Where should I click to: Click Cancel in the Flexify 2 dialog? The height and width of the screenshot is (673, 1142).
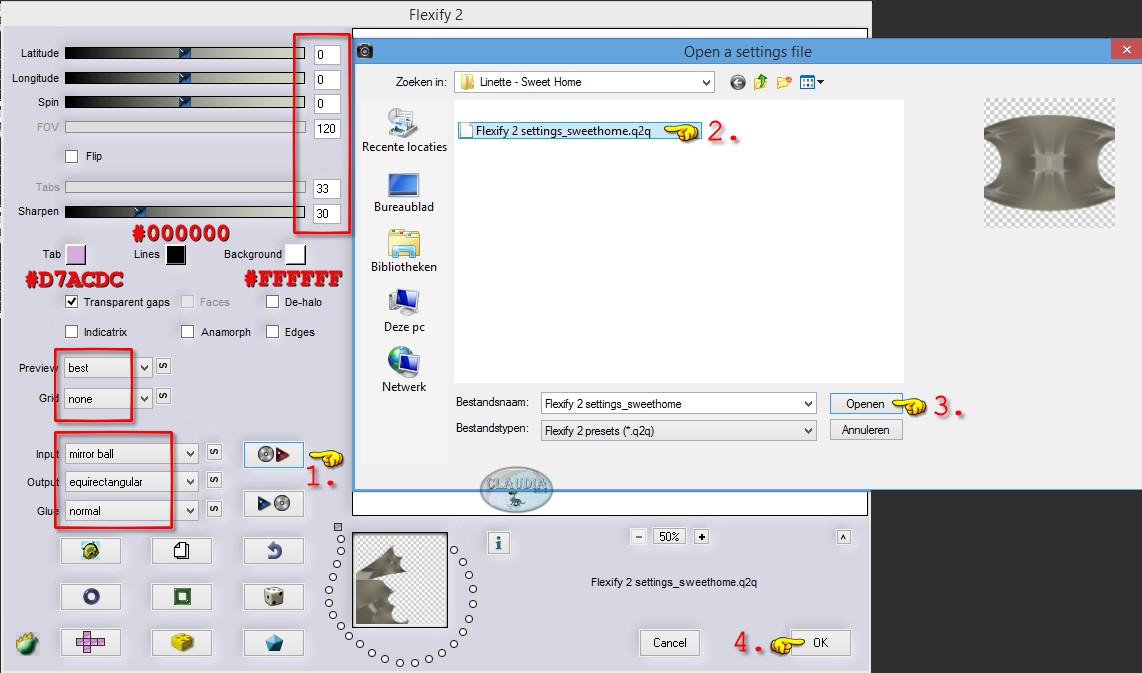(x=669, y=642)
